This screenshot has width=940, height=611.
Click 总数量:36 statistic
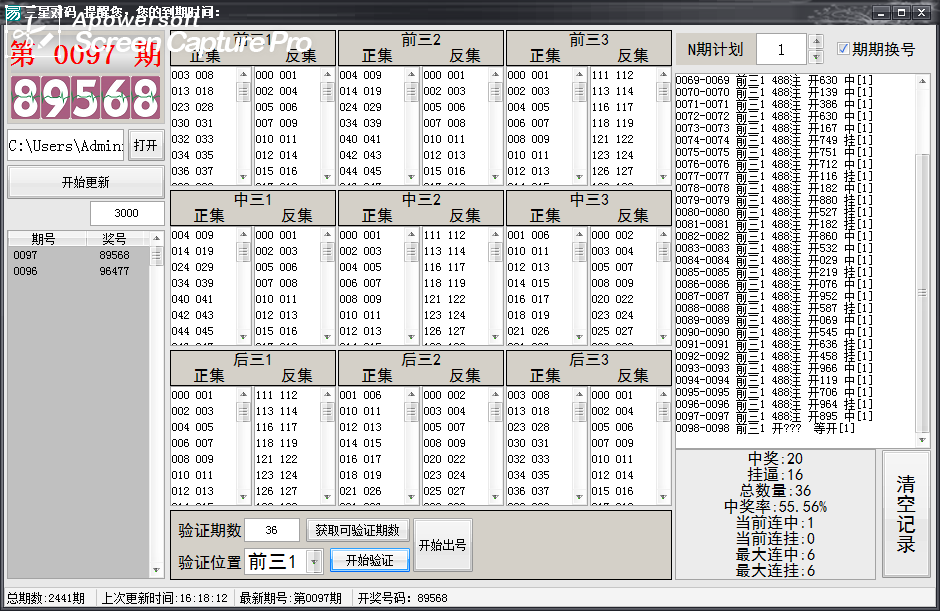tap(775, 490)
